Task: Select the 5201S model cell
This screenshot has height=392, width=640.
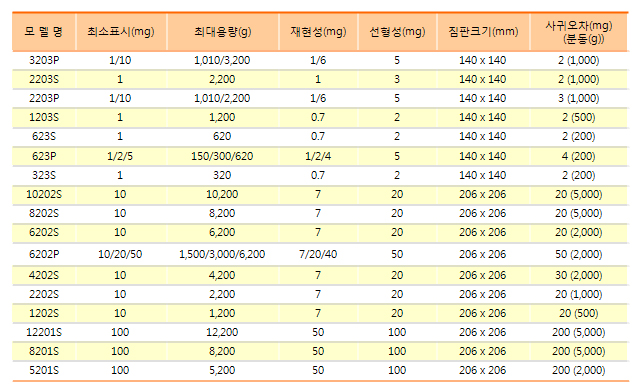Action: point(44,370)
